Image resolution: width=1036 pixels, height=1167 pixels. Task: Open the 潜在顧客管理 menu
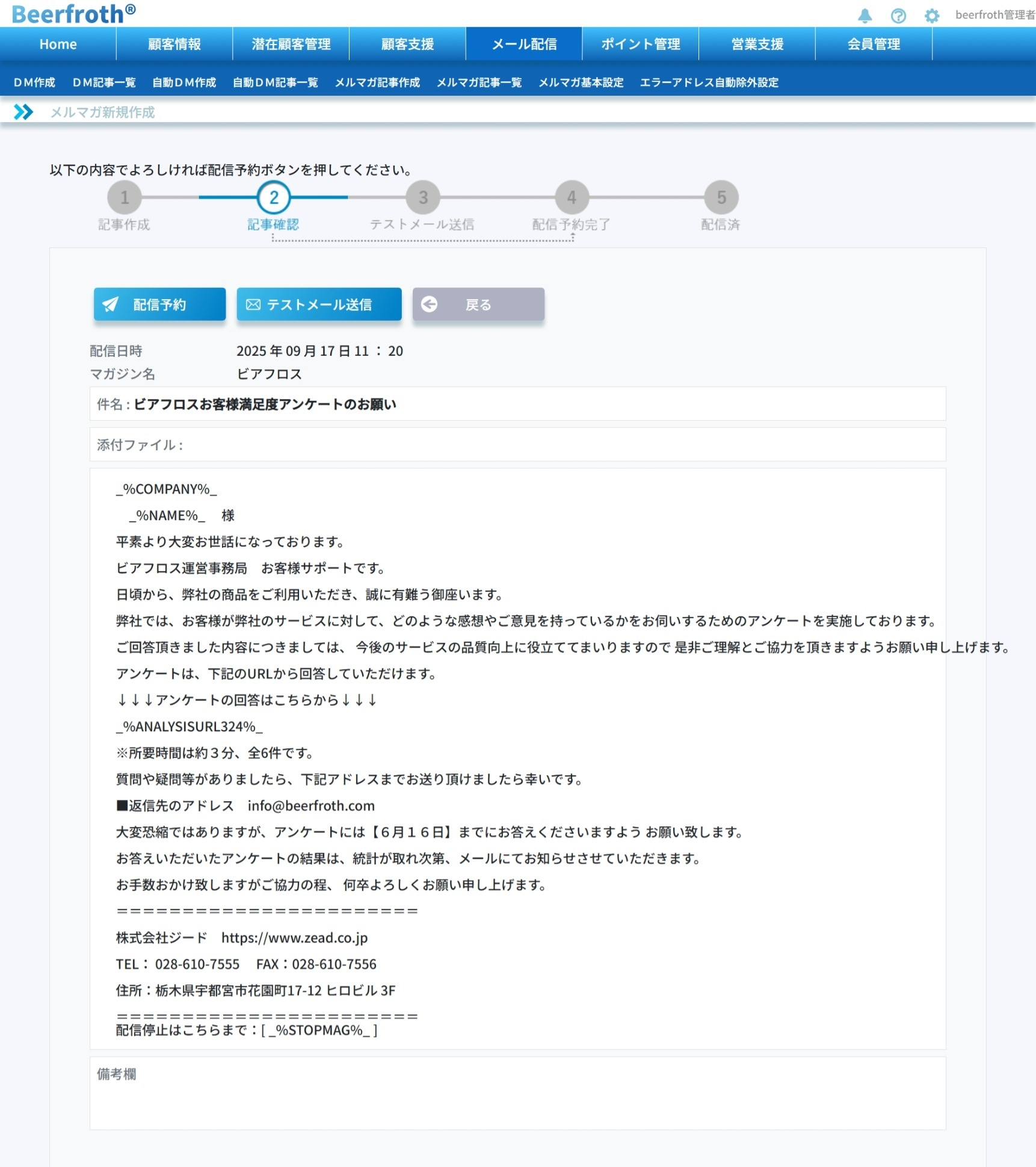pyautogui.click(x=291, y=44)
